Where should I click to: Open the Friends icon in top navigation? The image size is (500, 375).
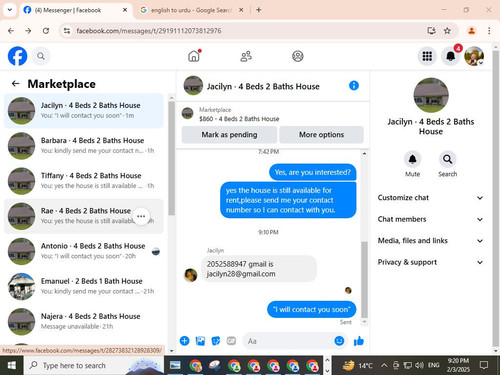[x=246, y=56]
